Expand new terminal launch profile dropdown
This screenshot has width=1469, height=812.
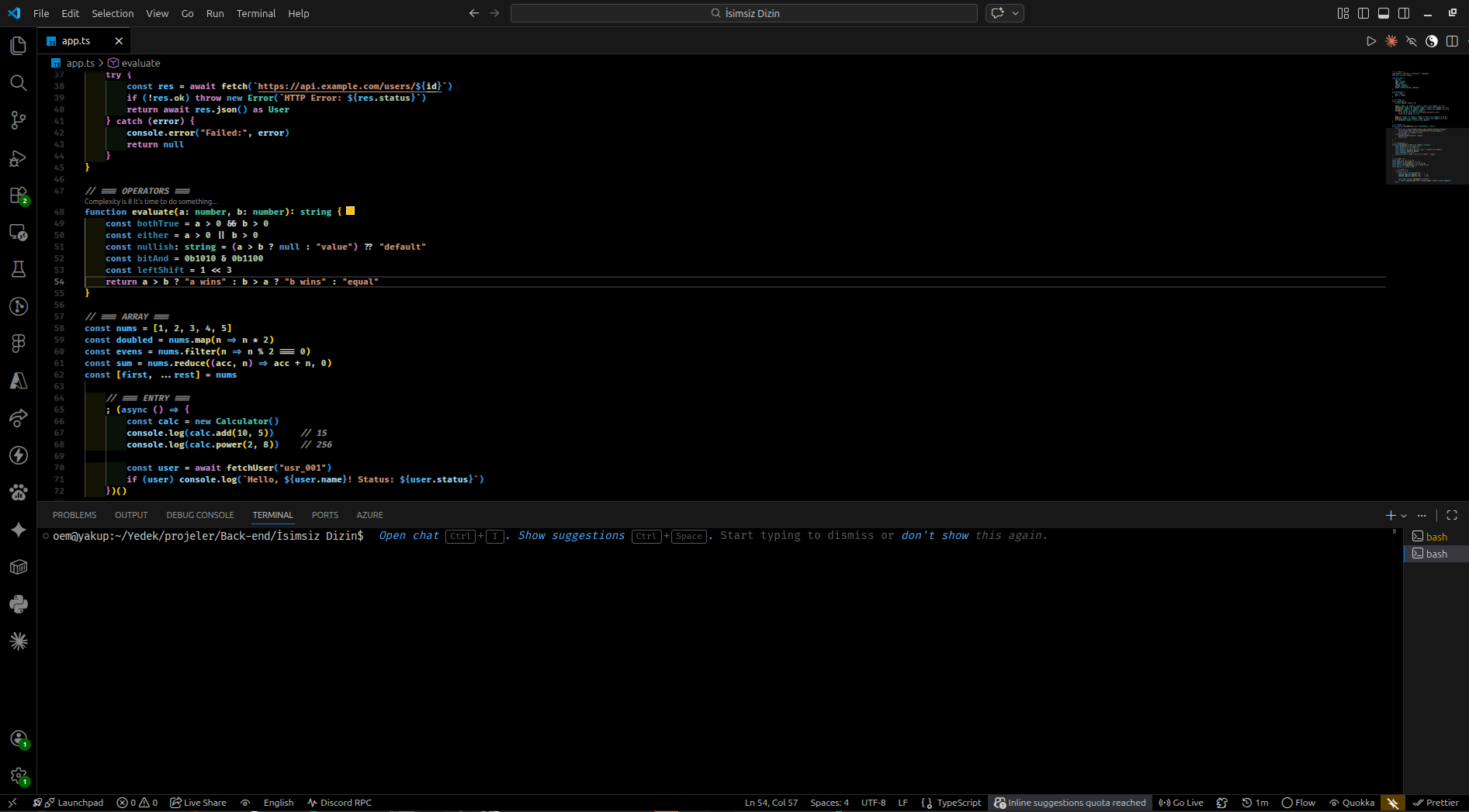(1404, 515)
